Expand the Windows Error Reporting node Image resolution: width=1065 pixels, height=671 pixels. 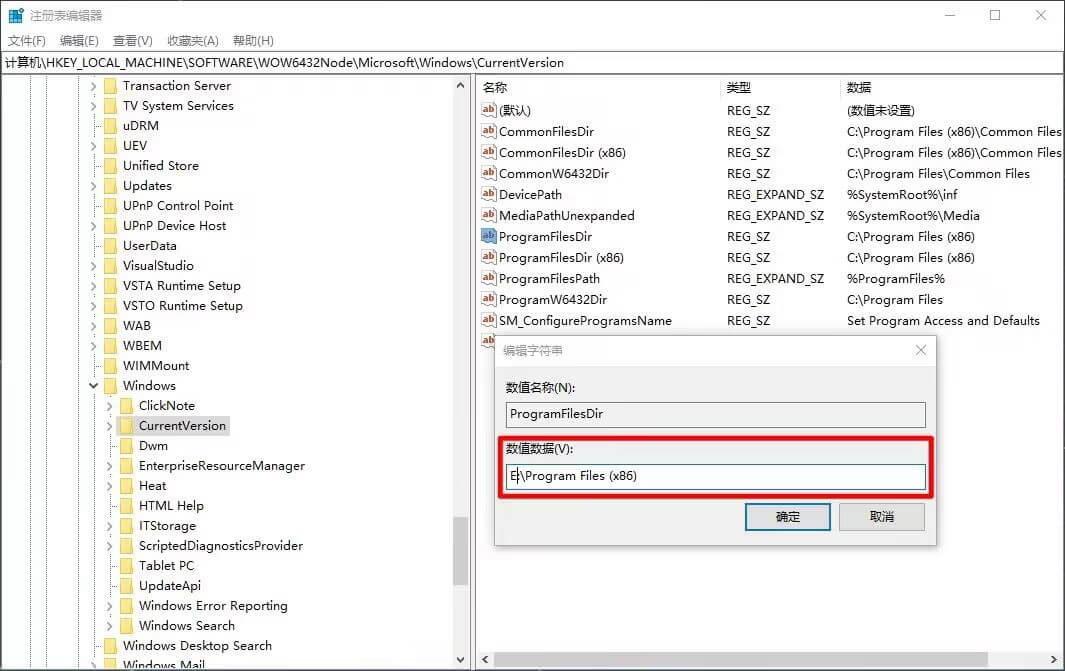pyautogui.click(x=110, y=606)
